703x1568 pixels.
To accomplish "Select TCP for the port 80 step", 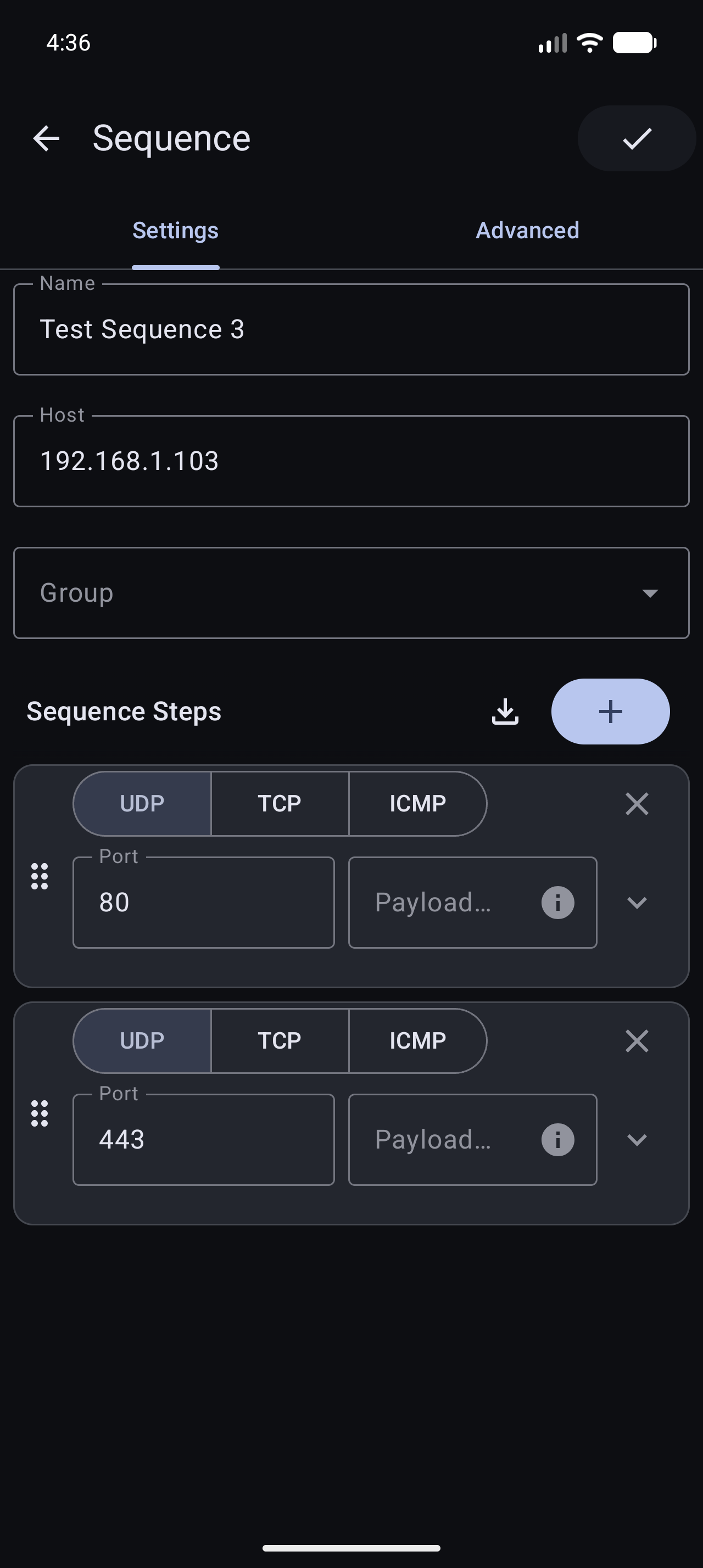I will (280, 803).
